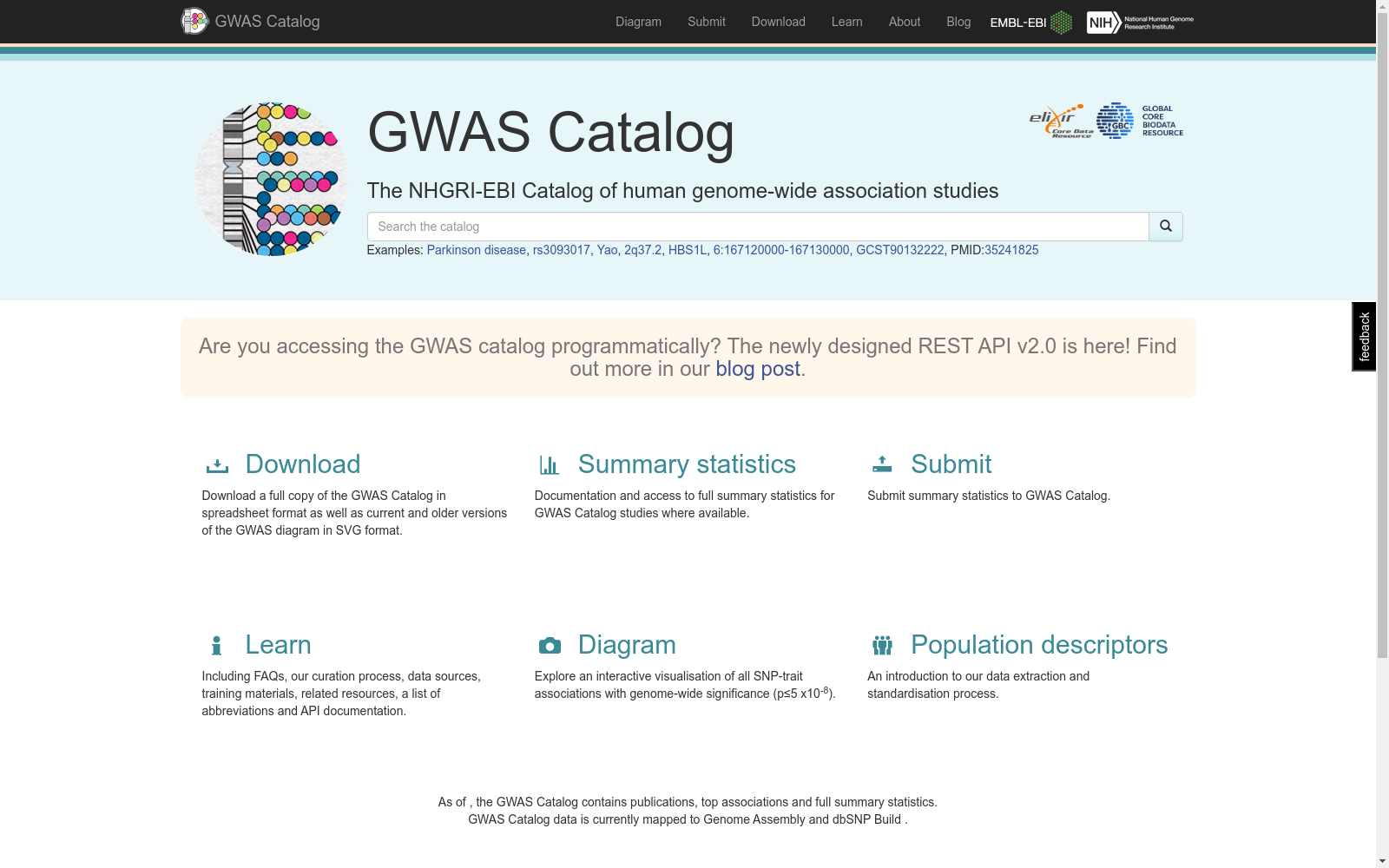
Task: Try the PMID 35241825 example link
Action: (x=1011, y=250)
